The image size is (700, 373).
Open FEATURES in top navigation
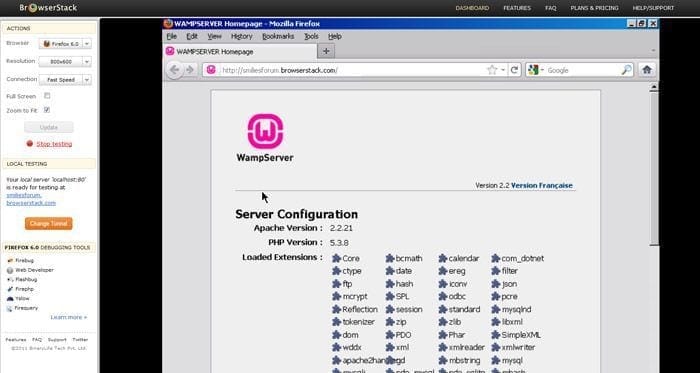click(517, 8)
